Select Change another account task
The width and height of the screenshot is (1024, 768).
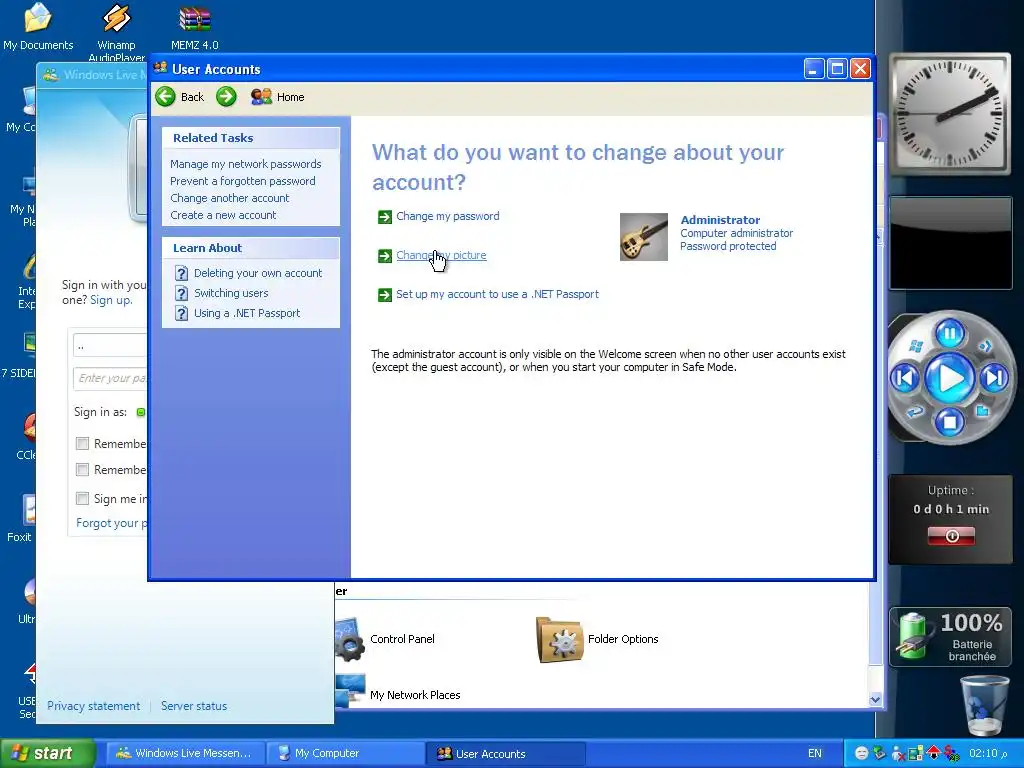[x=229, y=198]
